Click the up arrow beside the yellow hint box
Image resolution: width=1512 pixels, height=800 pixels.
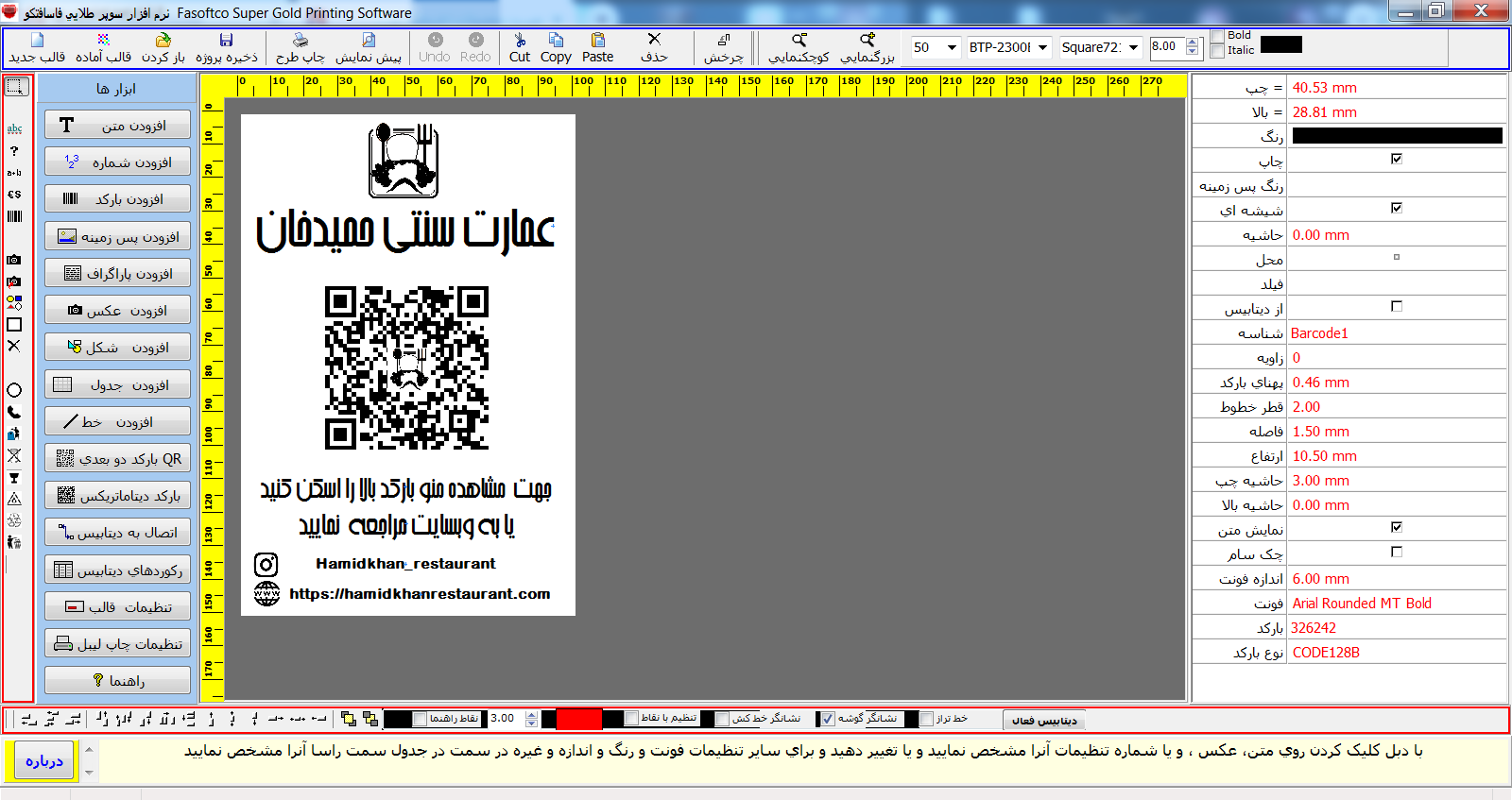(90, 749)
